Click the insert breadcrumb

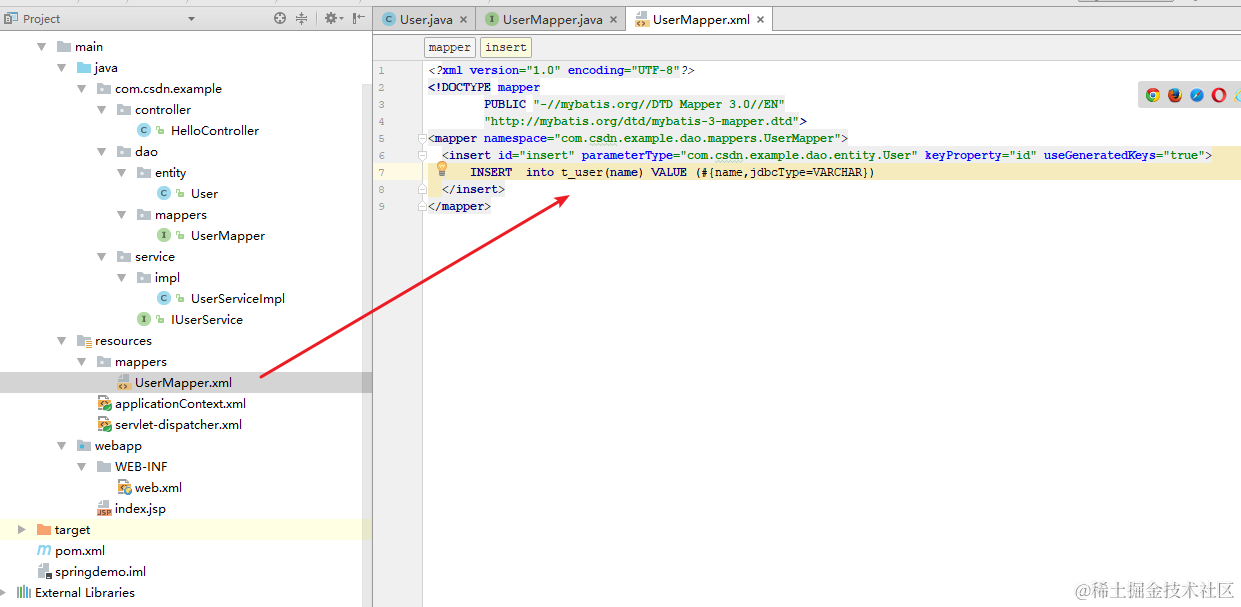[x=506, y=47]
